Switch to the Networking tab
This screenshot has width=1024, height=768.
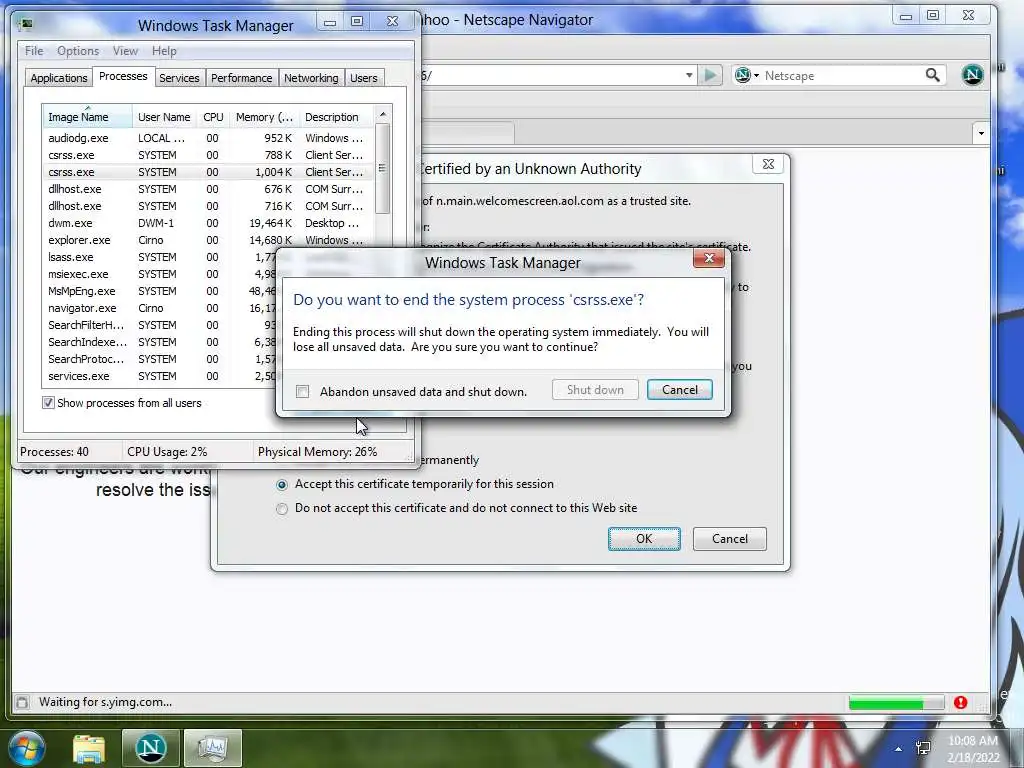(311, 78)
